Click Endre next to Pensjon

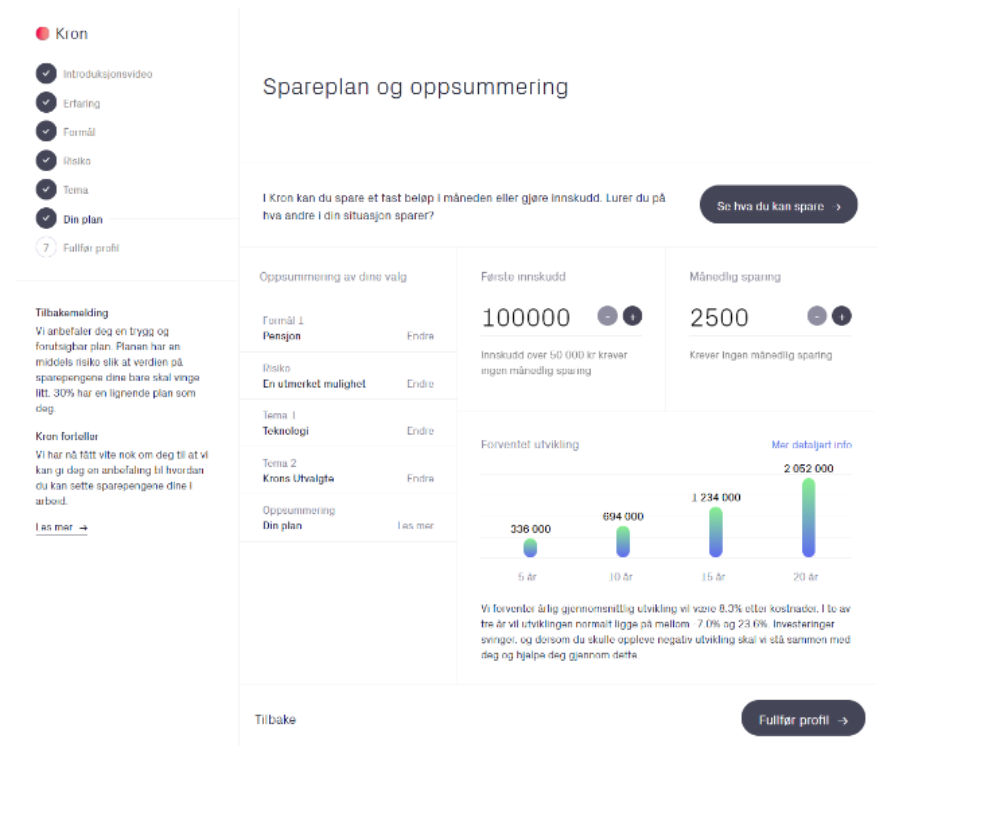click(x=420, y=336)
